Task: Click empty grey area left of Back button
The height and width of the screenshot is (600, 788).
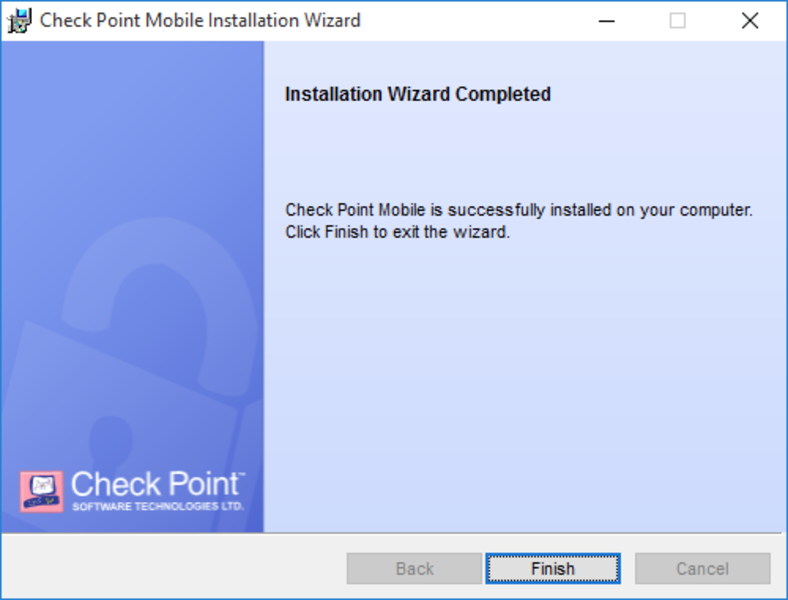Action: coord(173,568)
